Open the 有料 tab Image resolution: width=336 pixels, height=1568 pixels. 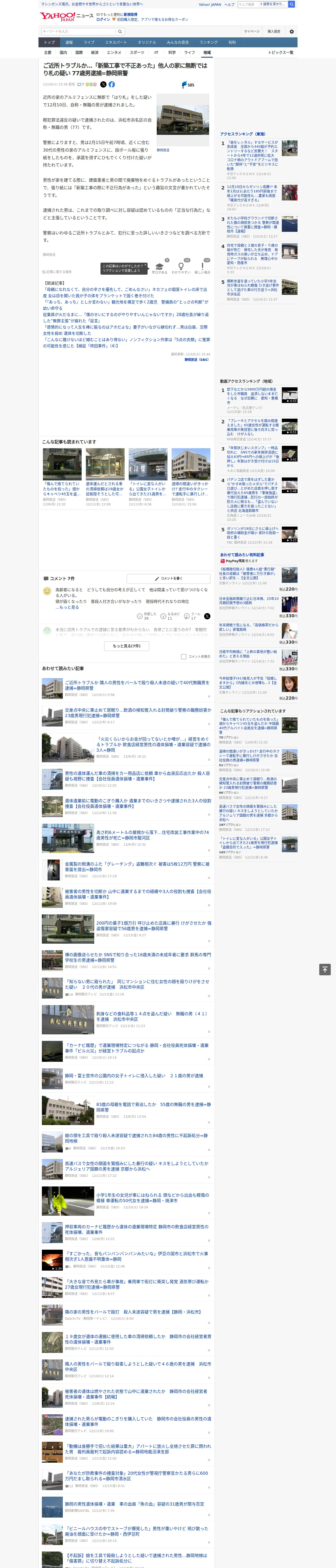tap(232, 42)
